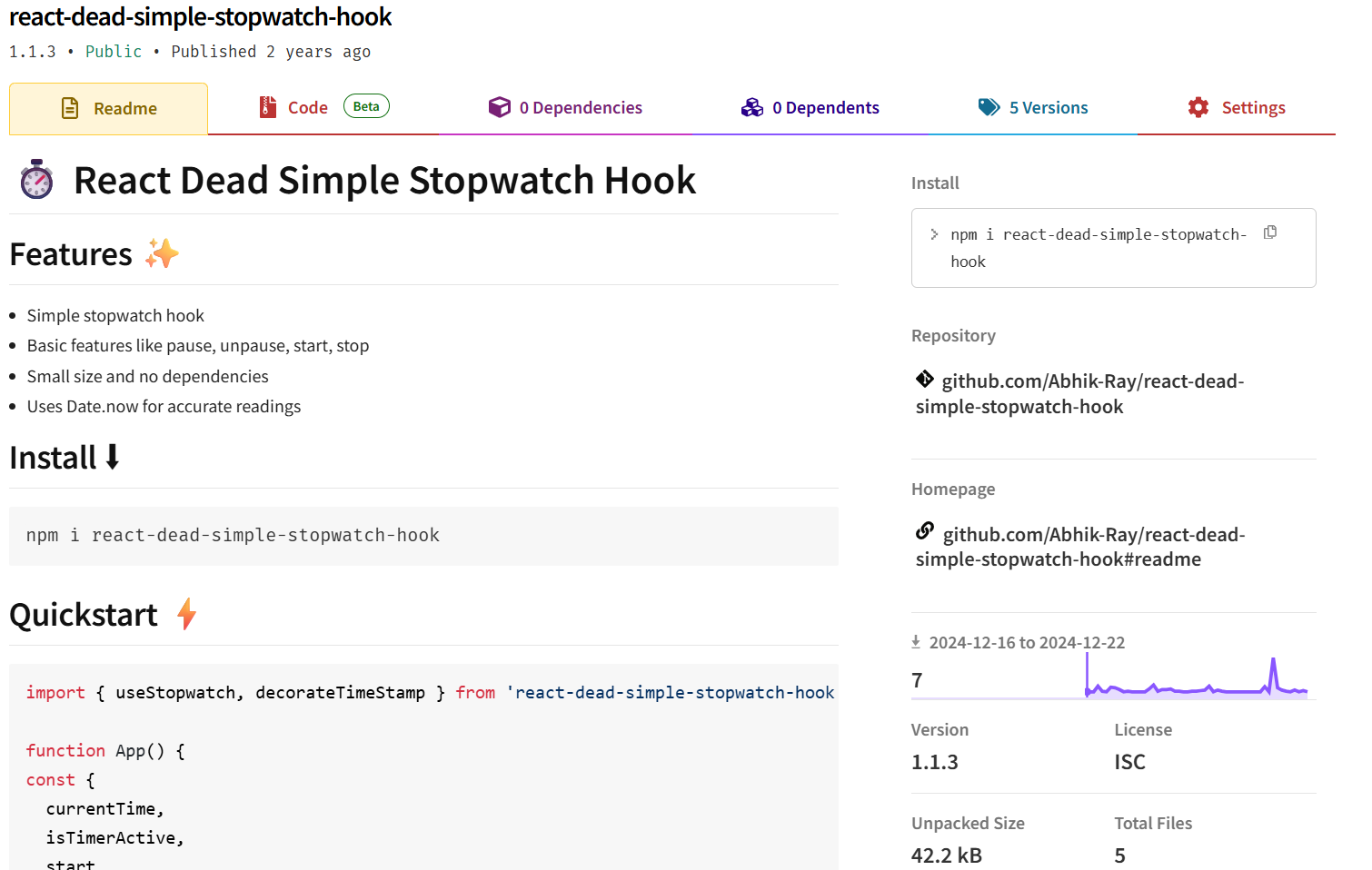Click the Versions tag icon
The image size is (1372, 870).
tap(989, 106)
